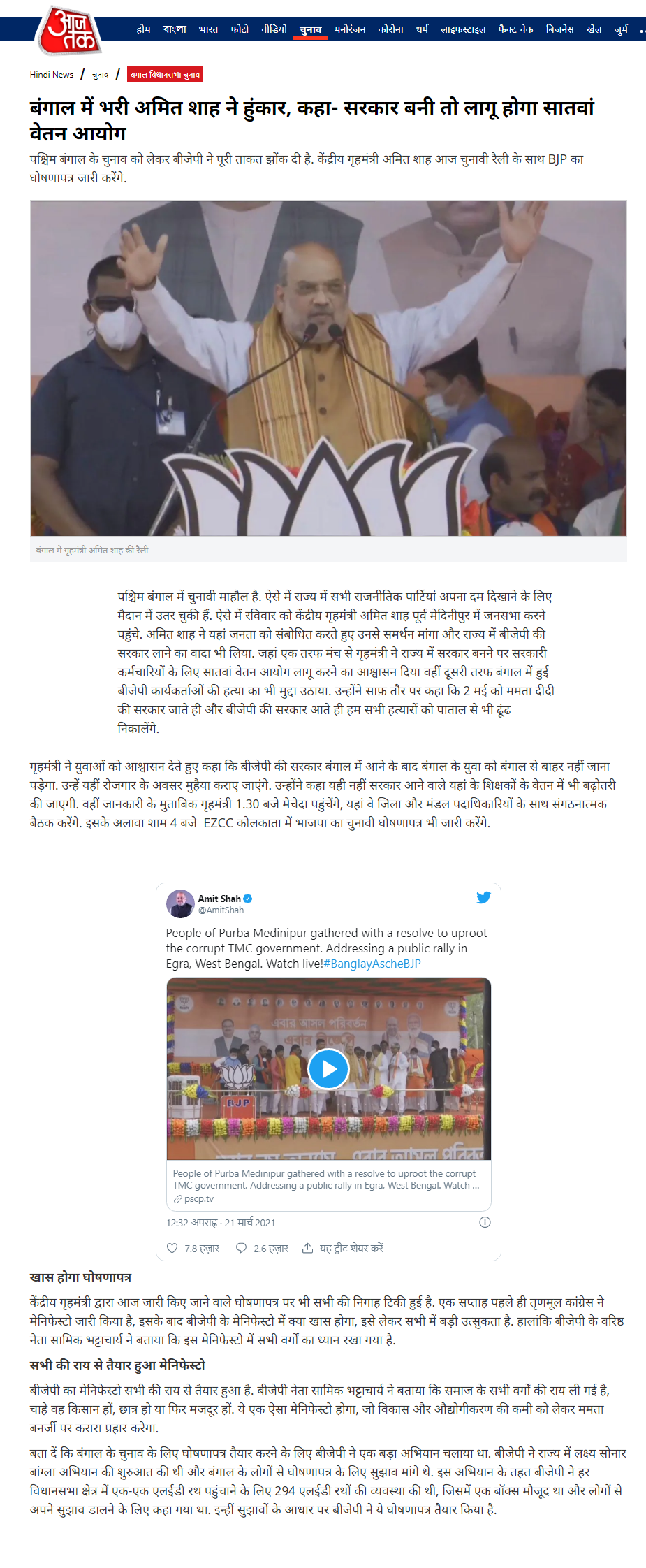Like the tweet with the heart icon
This screenshot has height=1568, width=646.
[x=172, y=1248]
